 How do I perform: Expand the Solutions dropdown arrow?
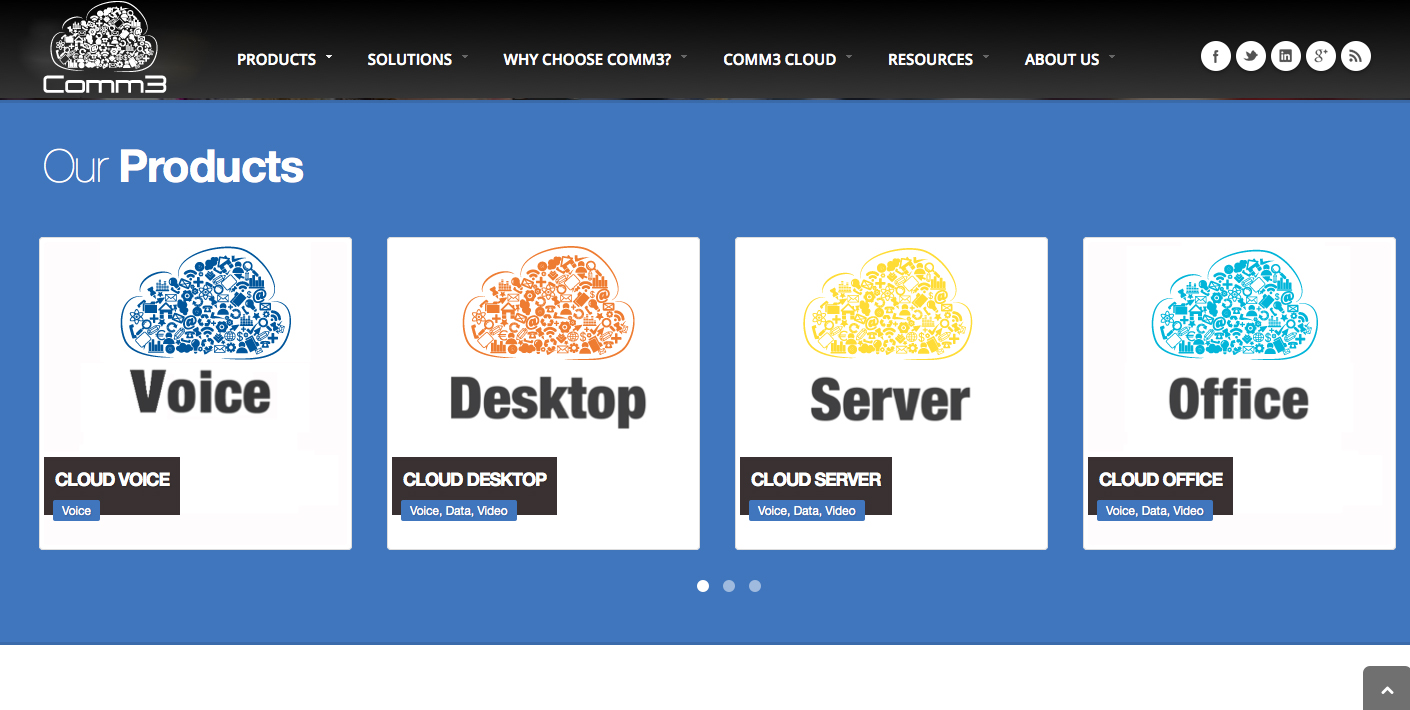pos(465,57)
